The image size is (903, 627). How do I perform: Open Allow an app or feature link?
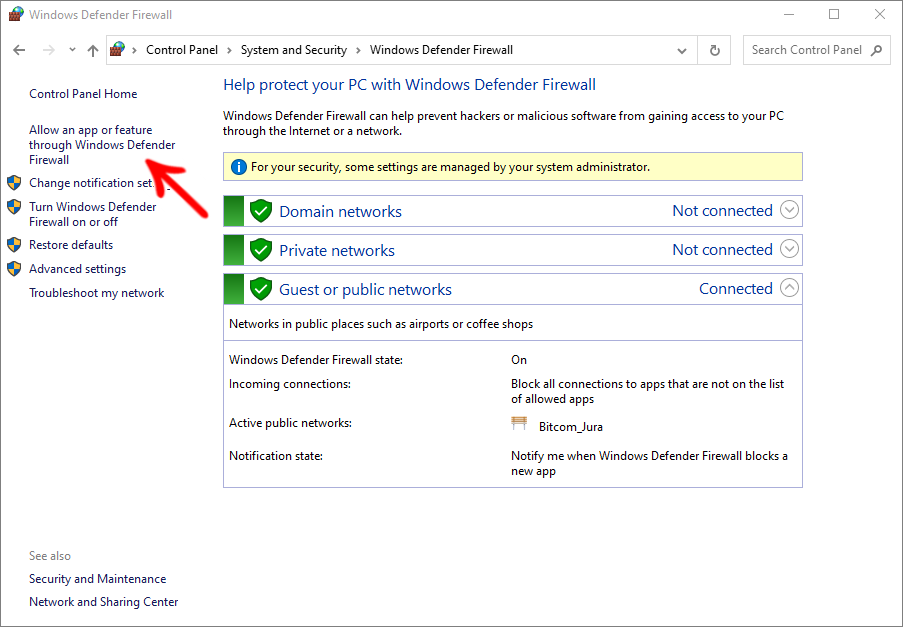102,145
